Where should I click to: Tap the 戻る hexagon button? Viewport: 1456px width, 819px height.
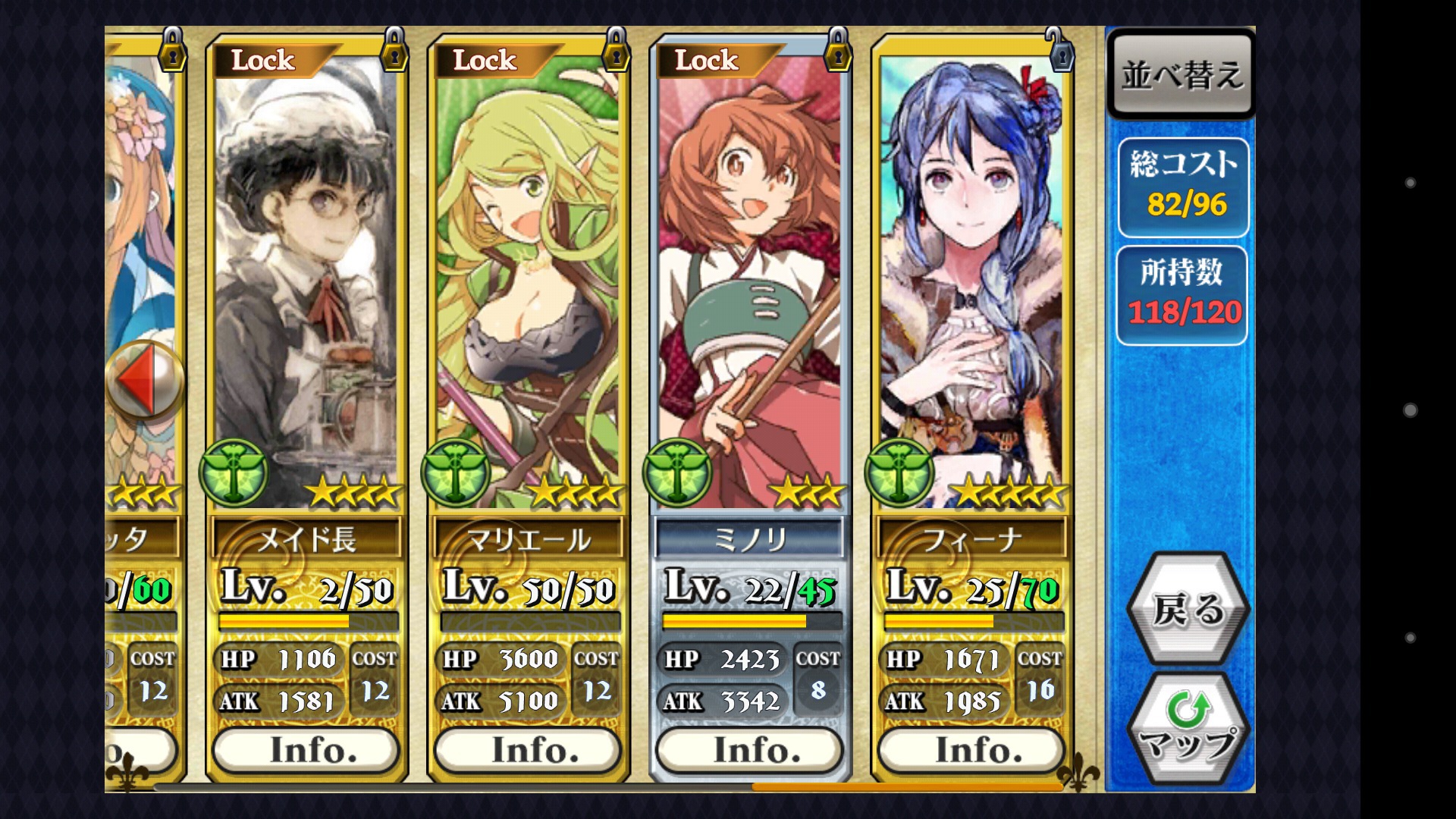(1188, 609)
